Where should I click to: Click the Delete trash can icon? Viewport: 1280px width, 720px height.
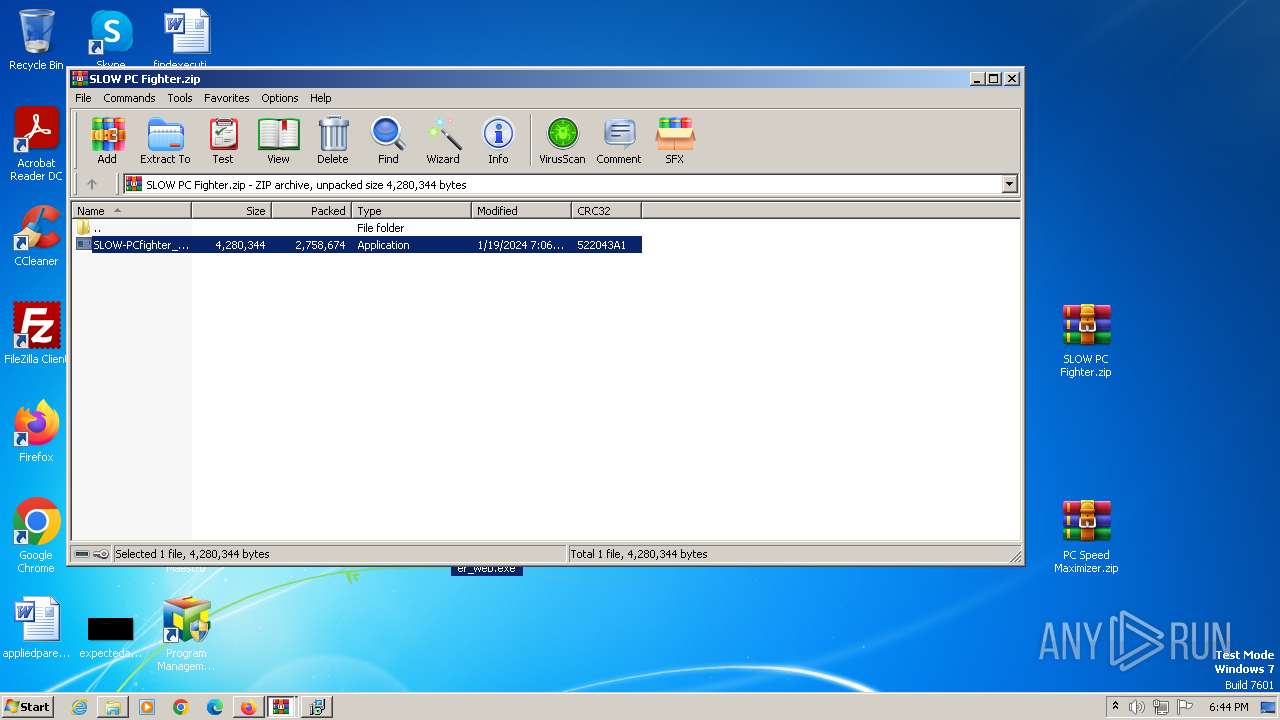coord(333,140)
